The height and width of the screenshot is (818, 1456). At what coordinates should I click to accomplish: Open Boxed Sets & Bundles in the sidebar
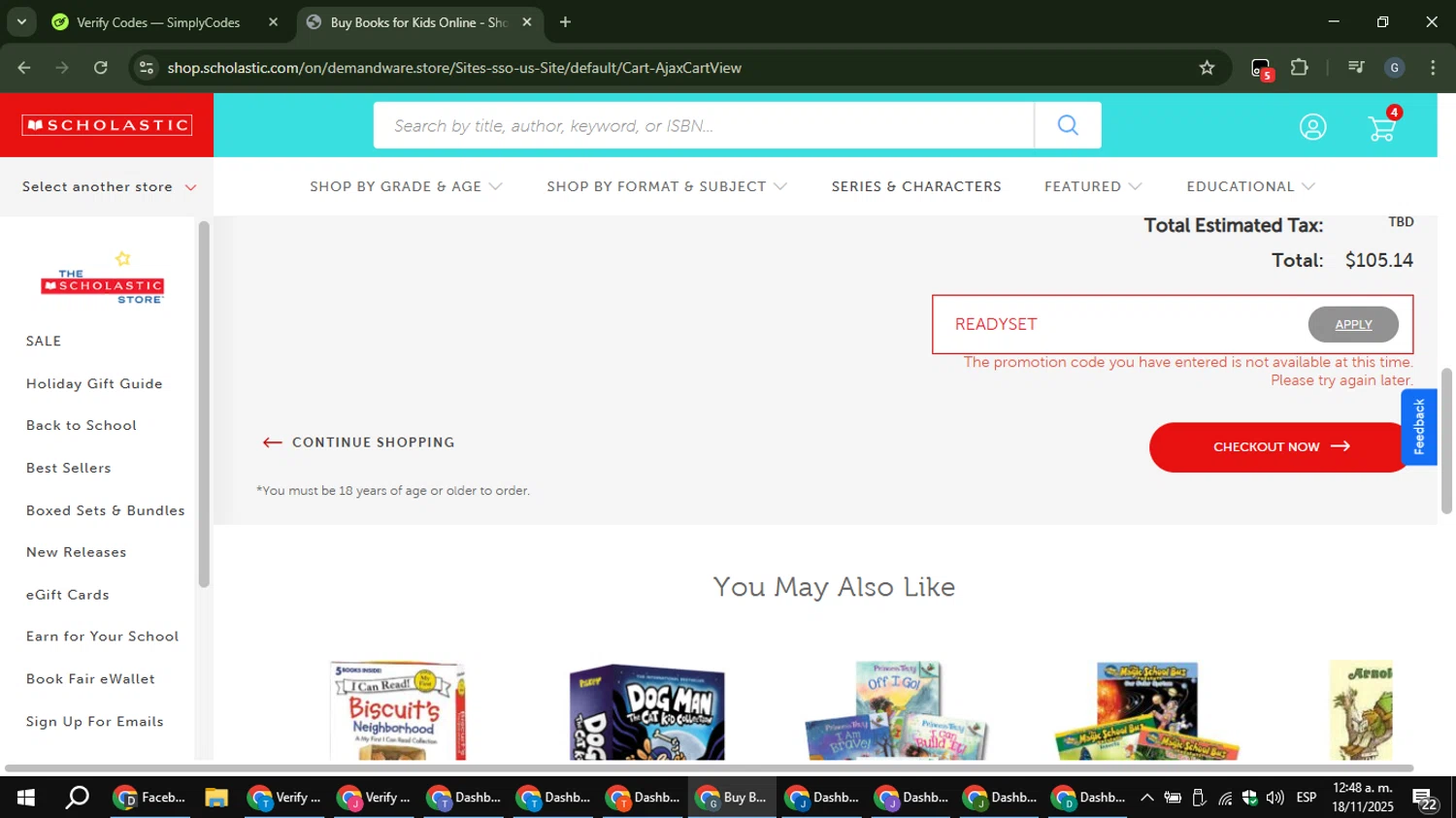(x=105, y=510)
